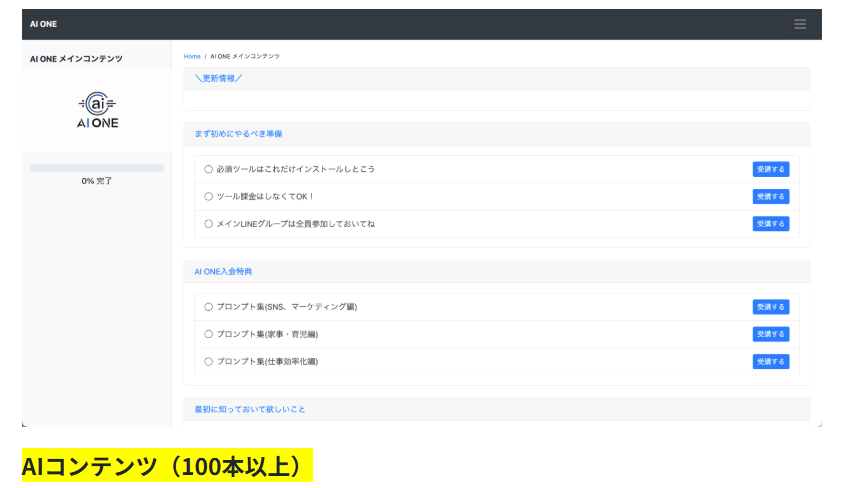
Task: Click the 0% 完了 progress text
Action: click(x=97, y=181)
